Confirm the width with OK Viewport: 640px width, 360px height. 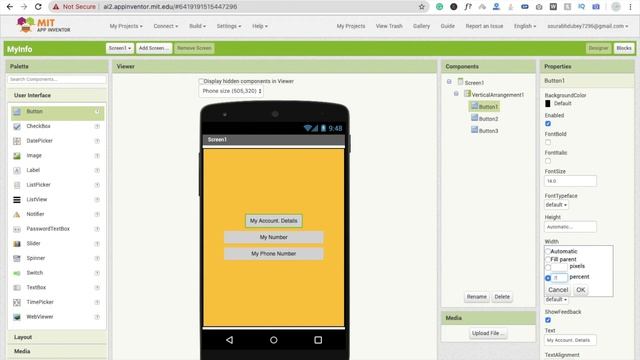(x=580, y=290)
